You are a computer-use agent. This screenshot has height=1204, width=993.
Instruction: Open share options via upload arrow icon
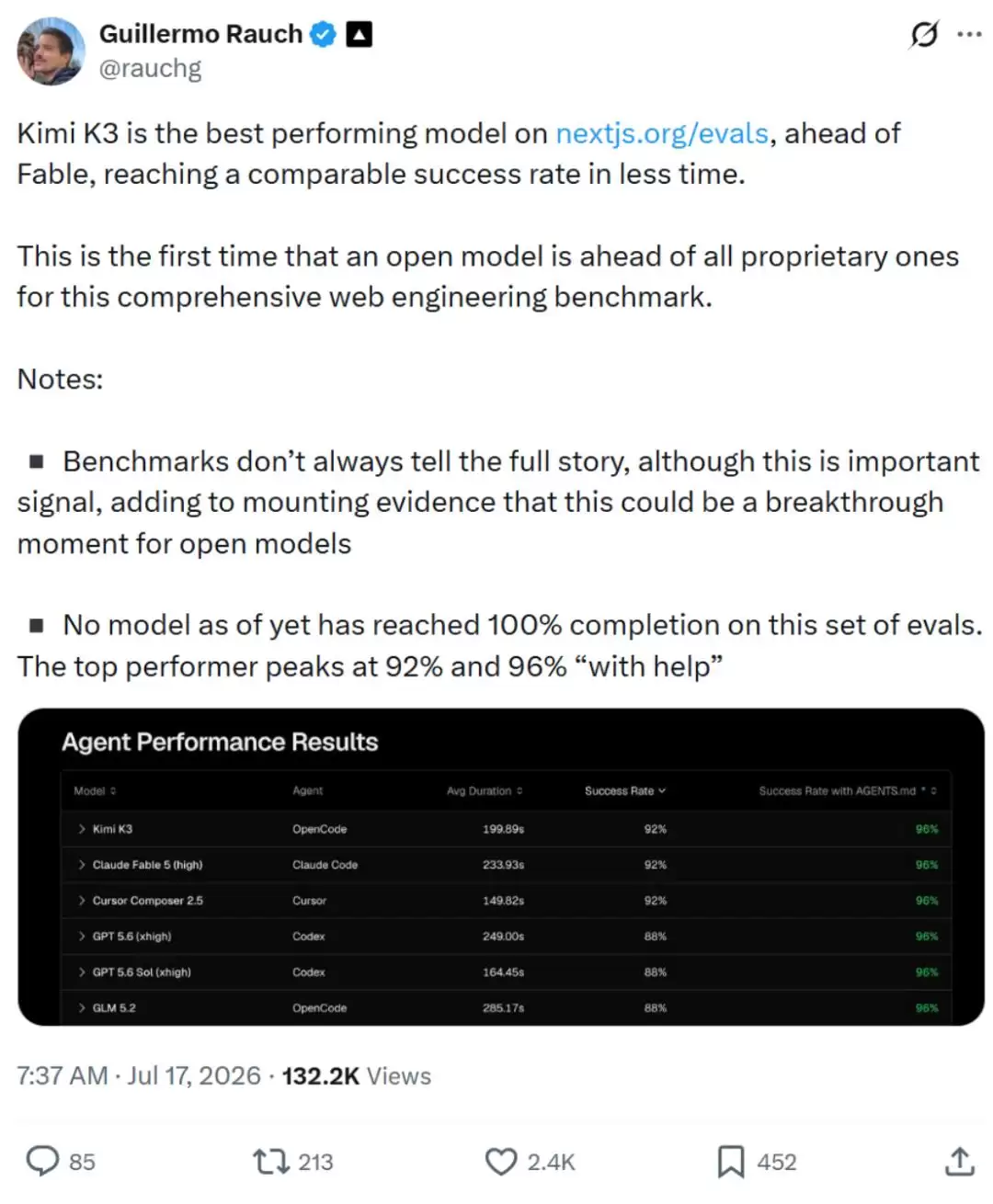tap(959, 1161)
